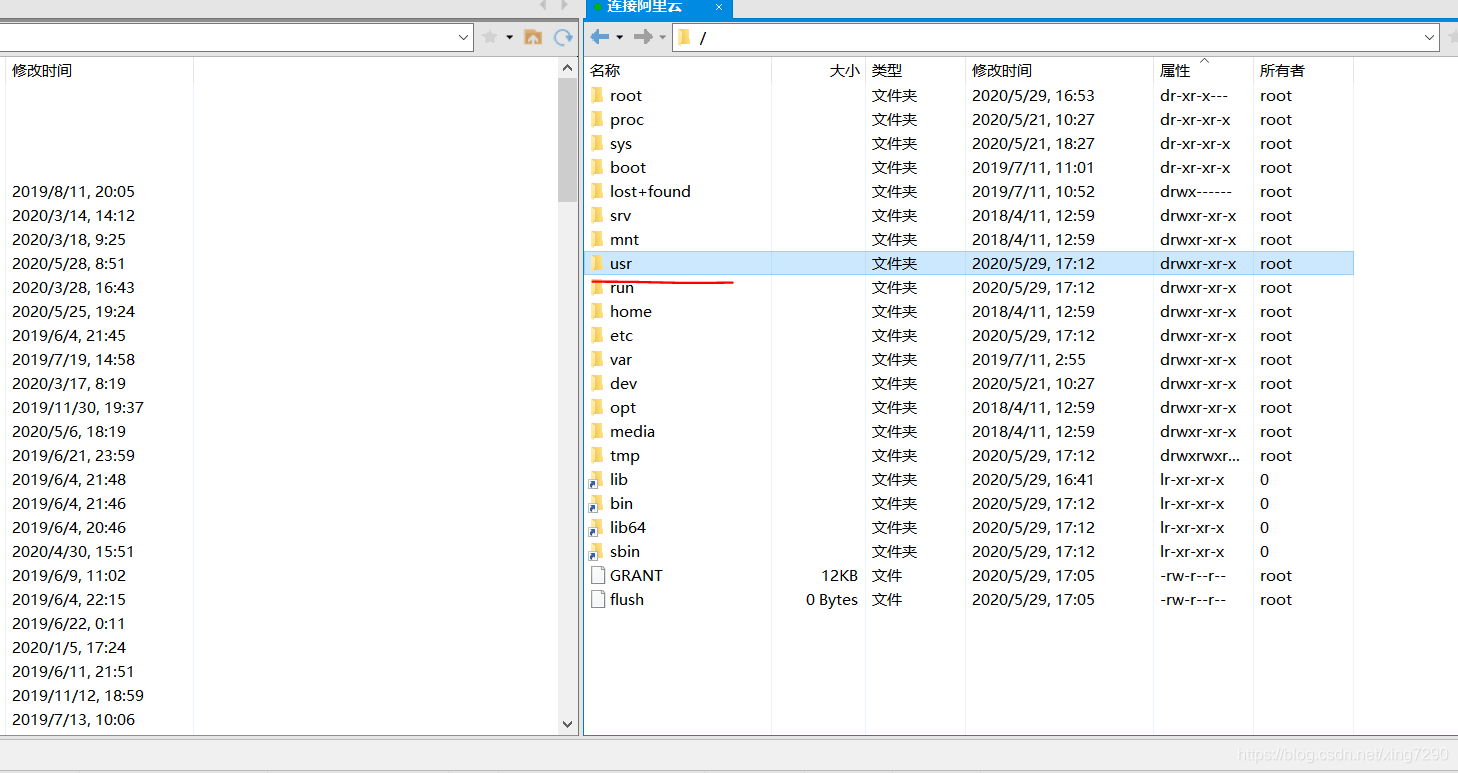Select the run folder icon

pyautogui.click(x=597, y=287)
